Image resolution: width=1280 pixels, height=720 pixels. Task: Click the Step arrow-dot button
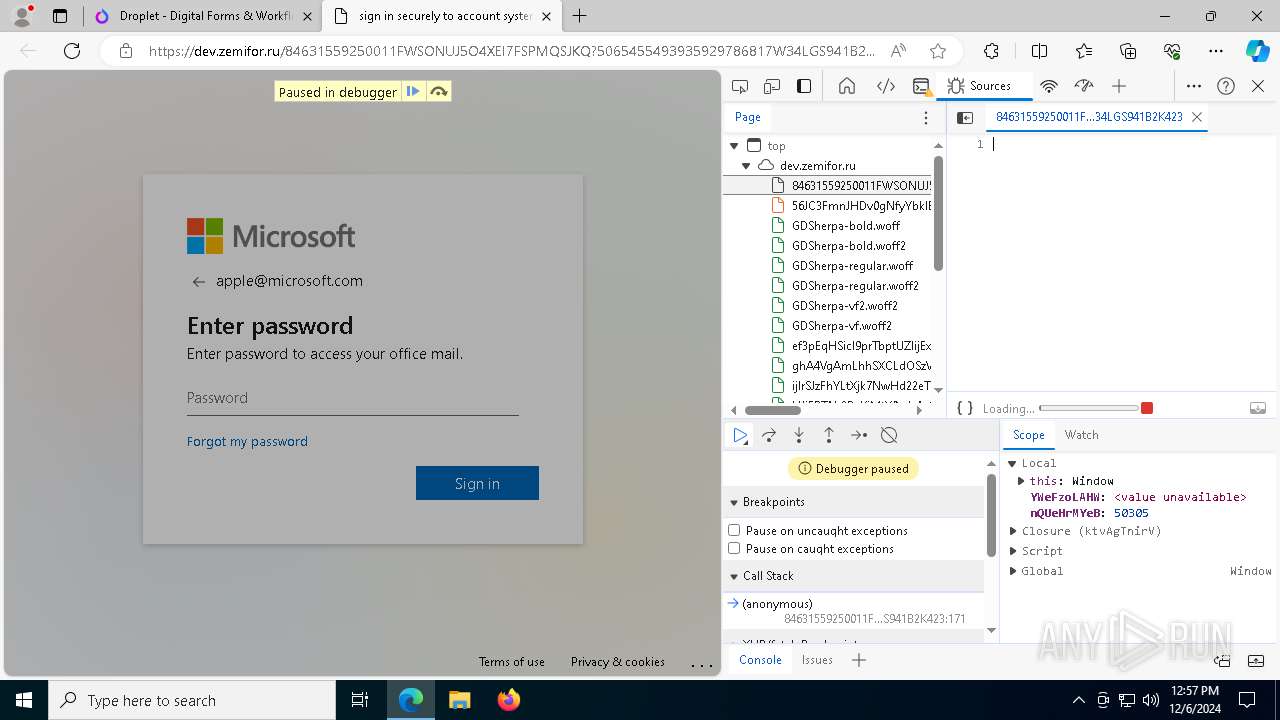(859, 435)
